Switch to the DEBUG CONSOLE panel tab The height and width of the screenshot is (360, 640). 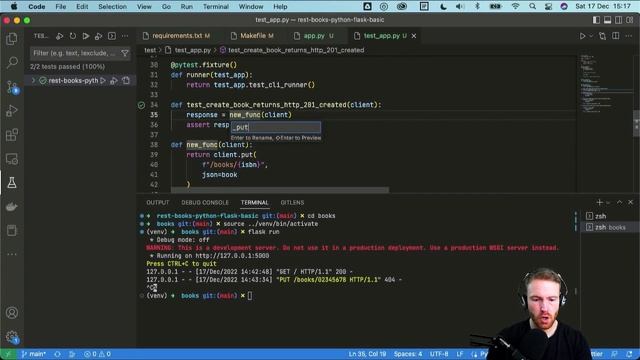click(205, 202)
